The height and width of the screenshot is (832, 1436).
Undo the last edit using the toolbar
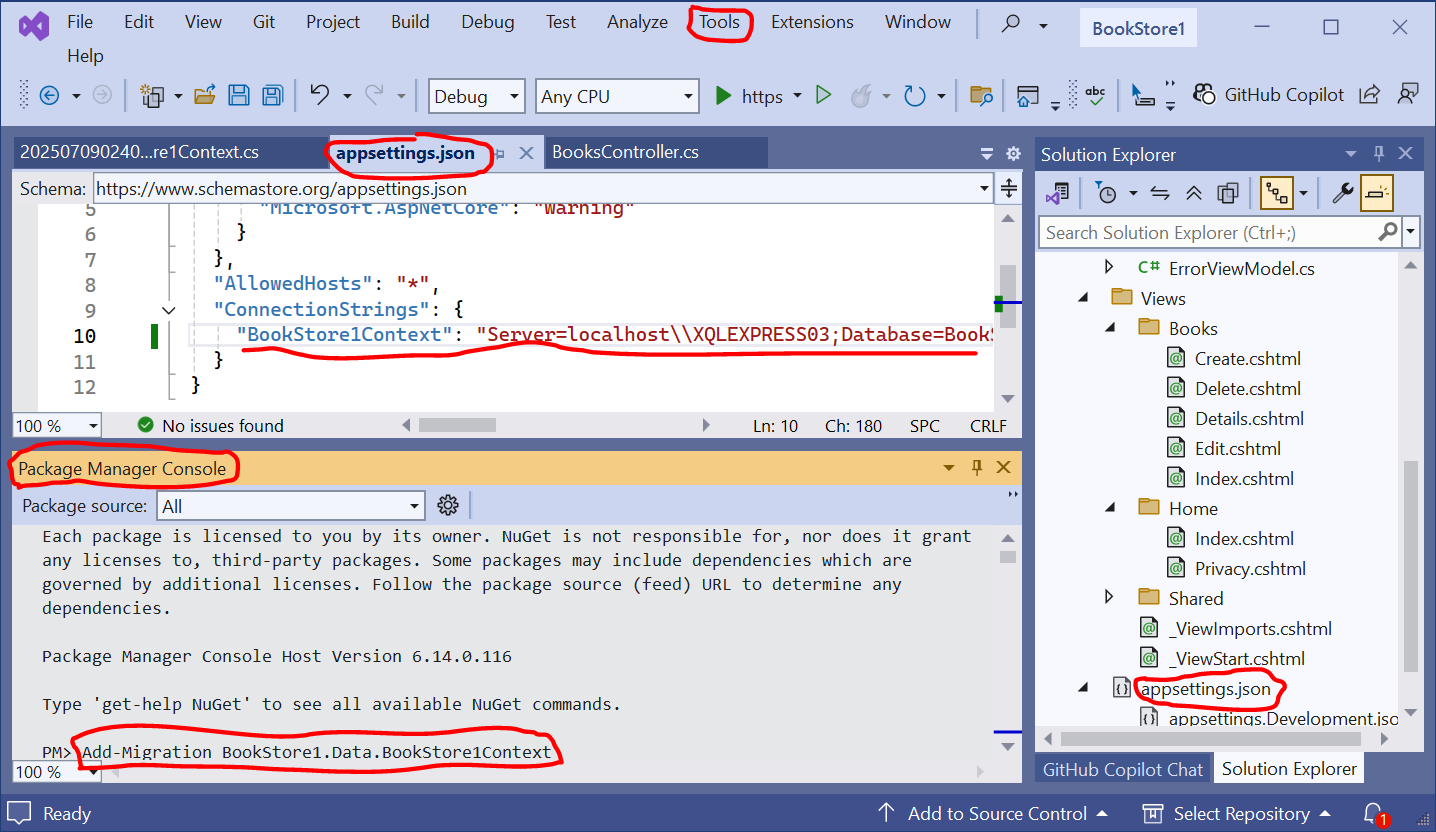pos(320,96)
